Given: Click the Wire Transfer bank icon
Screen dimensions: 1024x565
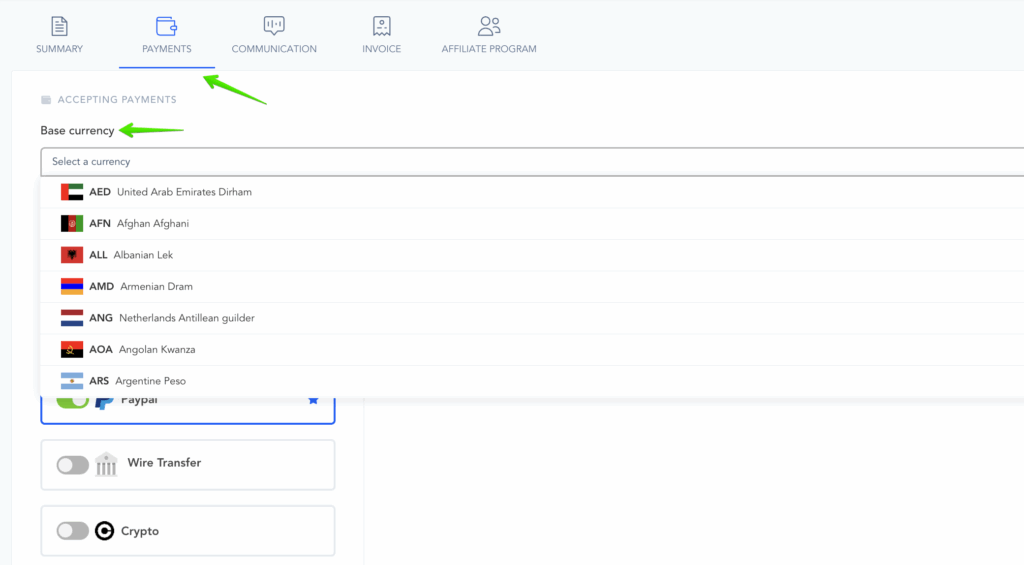Looking at the screenshot, I should 106,464.
